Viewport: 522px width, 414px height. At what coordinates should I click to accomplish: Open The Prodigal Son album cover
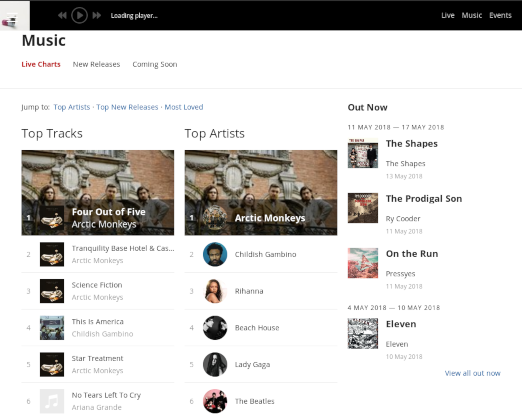click(363, 208)
